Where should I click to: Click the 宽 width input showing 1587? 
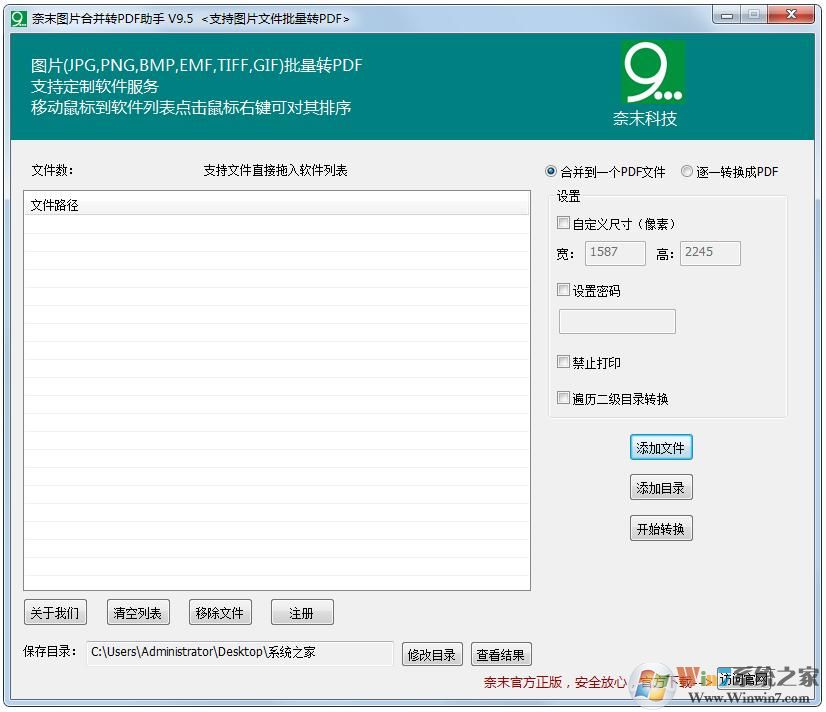614,253
